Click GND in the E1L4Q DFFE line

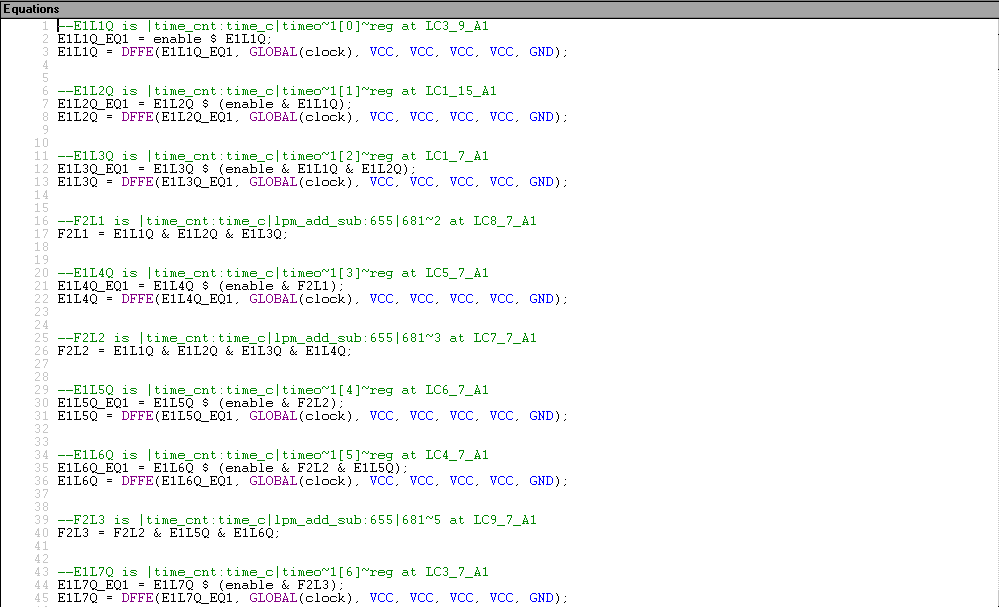pyautogui.click(x=541, y=298)
